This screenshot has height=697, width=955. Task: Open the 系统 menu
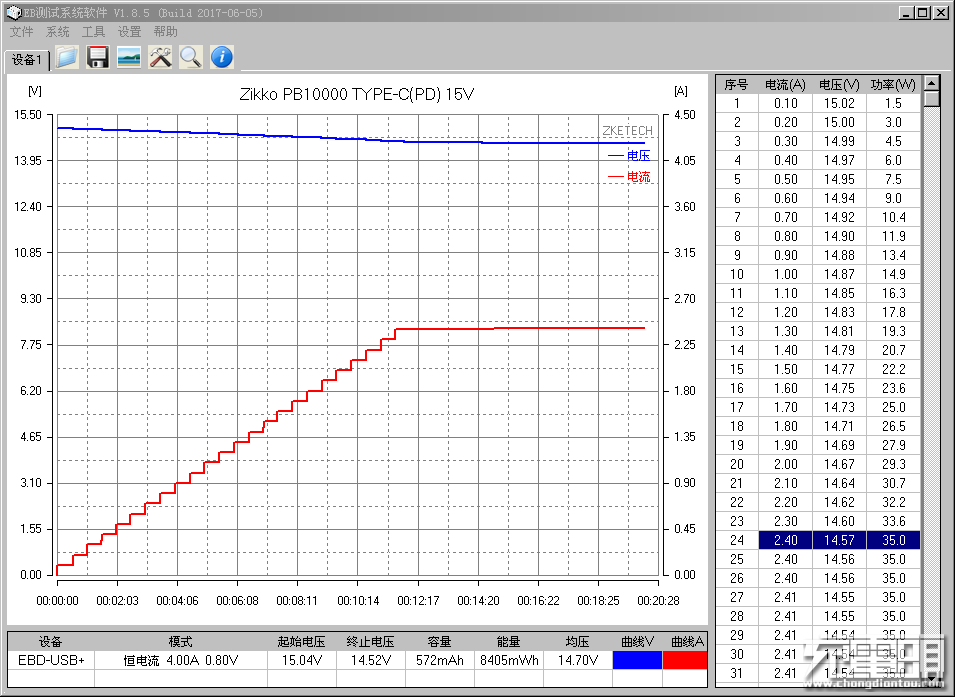58,32
